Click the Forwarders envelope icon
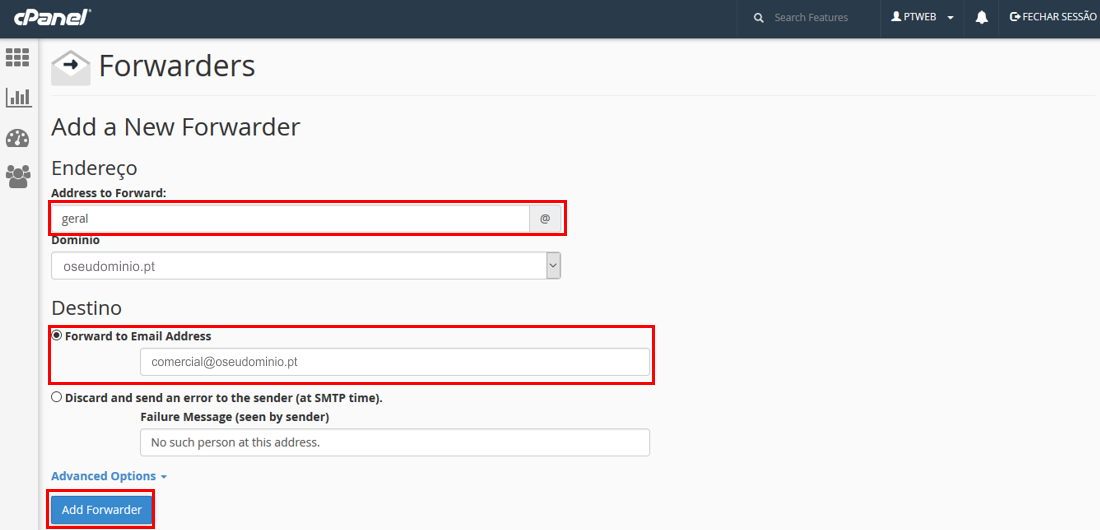1100x530 pixels. (70, 68)
